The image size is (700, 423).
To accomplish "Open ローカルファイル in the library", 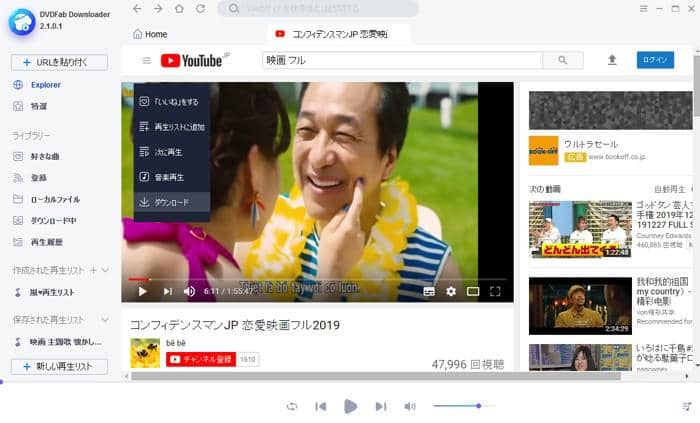I will pyautogui.click(x=46, y=199).
